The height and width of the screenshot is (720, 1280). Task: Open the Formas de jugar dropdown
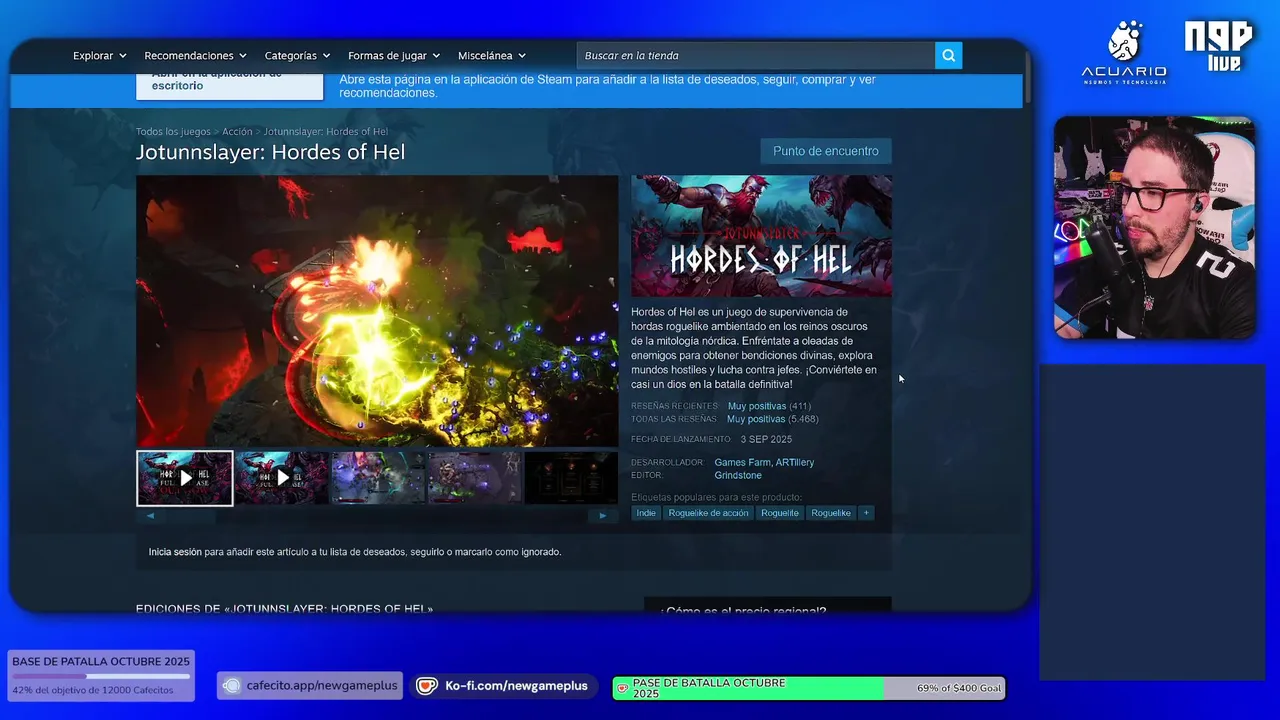coord(394,56)
